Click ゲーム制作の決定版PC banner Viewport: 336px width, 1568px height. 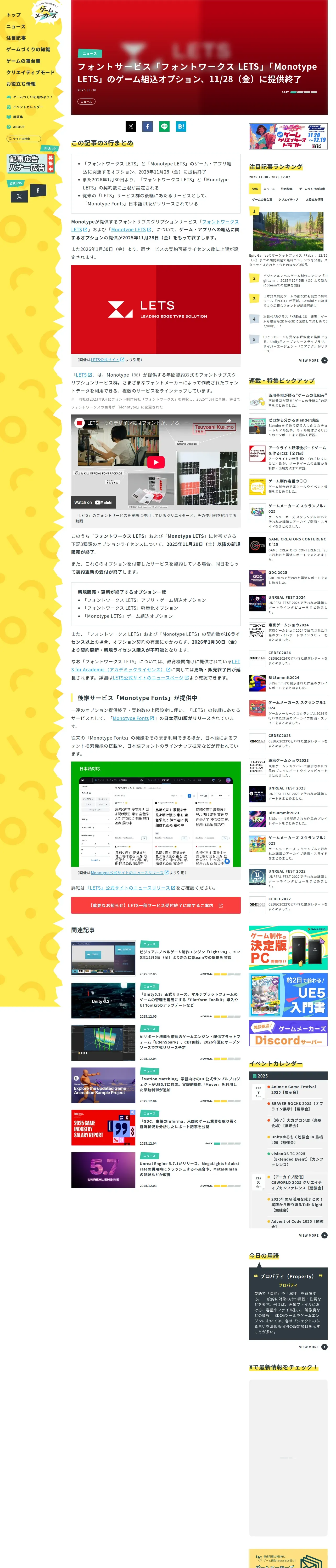(x=288, y=948)
